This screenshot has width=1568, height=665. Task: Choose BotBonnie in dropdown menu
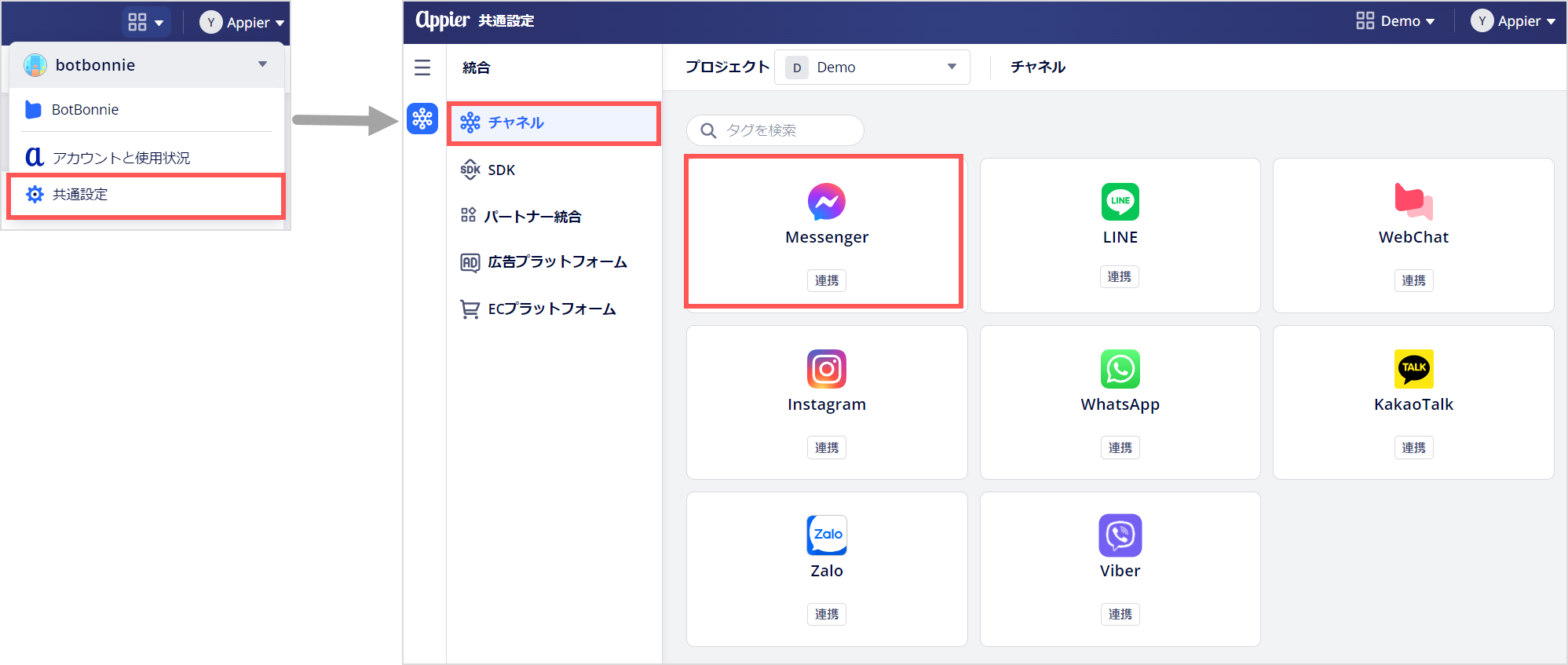pos(146,110)
